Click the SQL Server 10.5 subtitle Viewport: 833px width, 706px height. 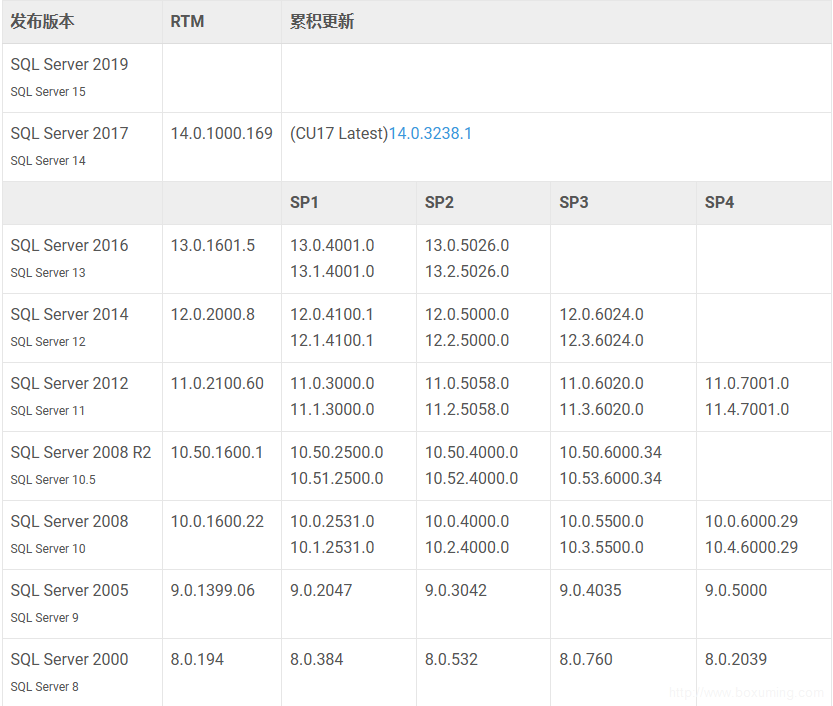[x=53, y=480]
